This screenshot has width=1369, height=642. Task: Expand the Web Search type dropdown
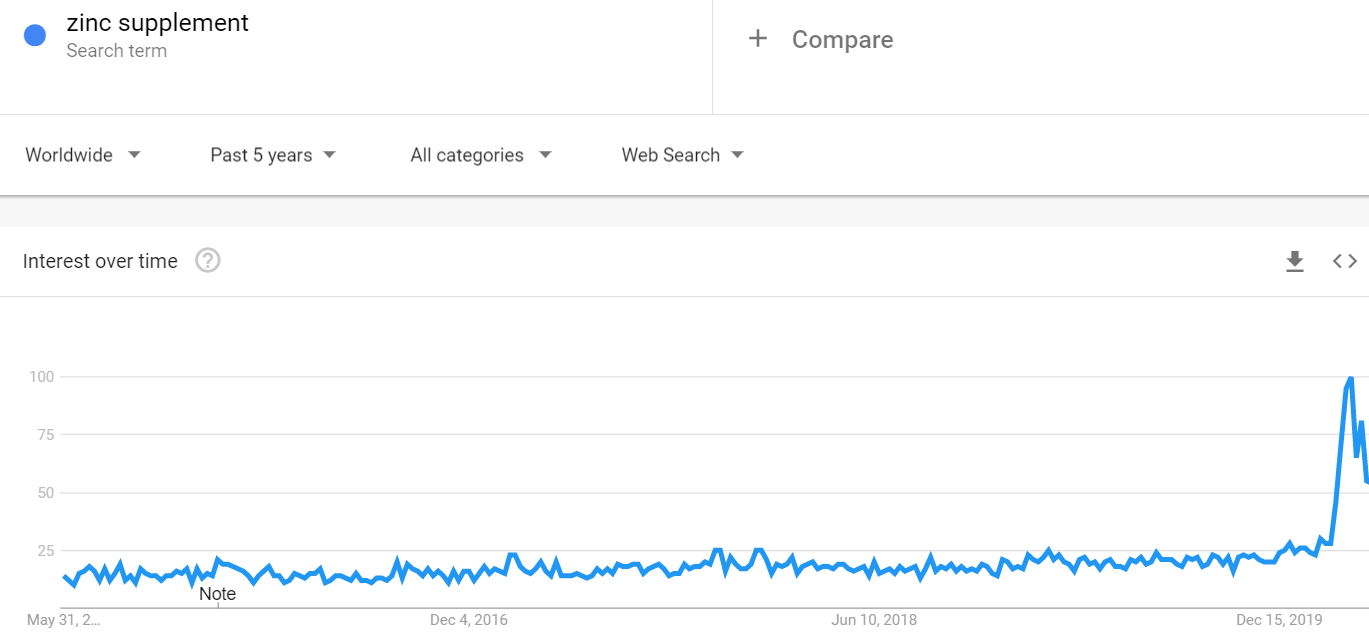point(682,155)
